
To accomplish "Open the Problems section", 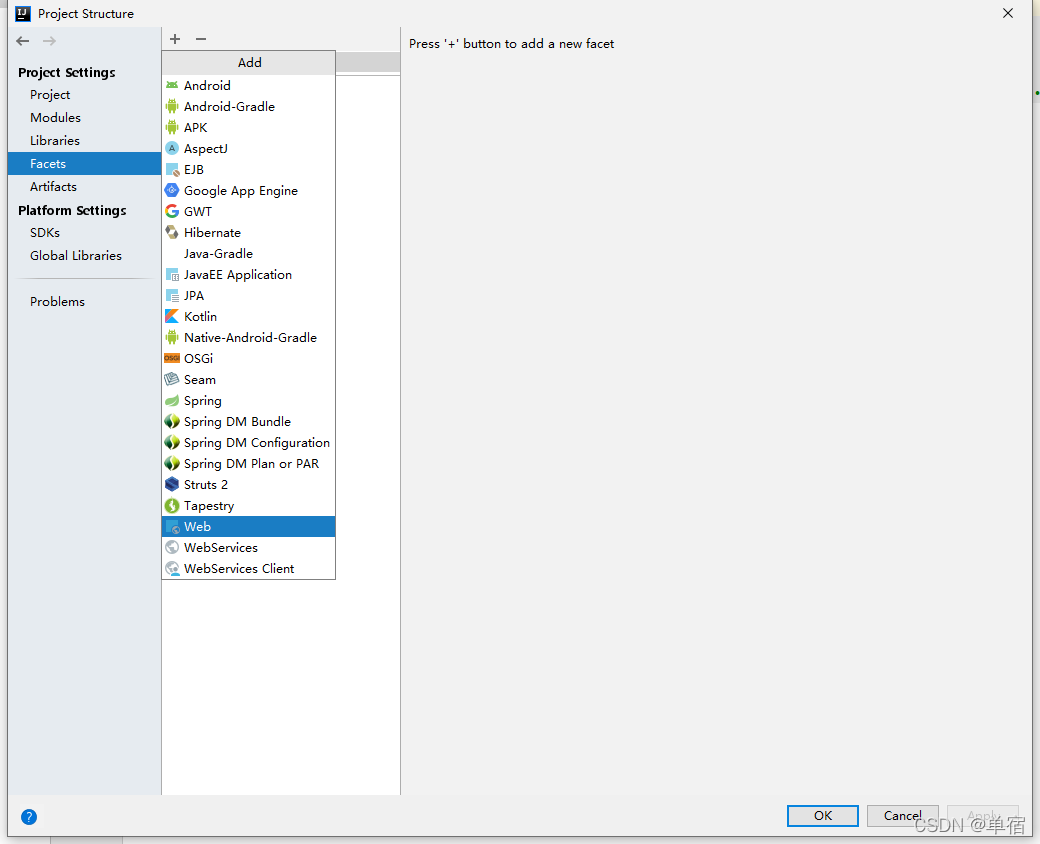I will point(84,301).
